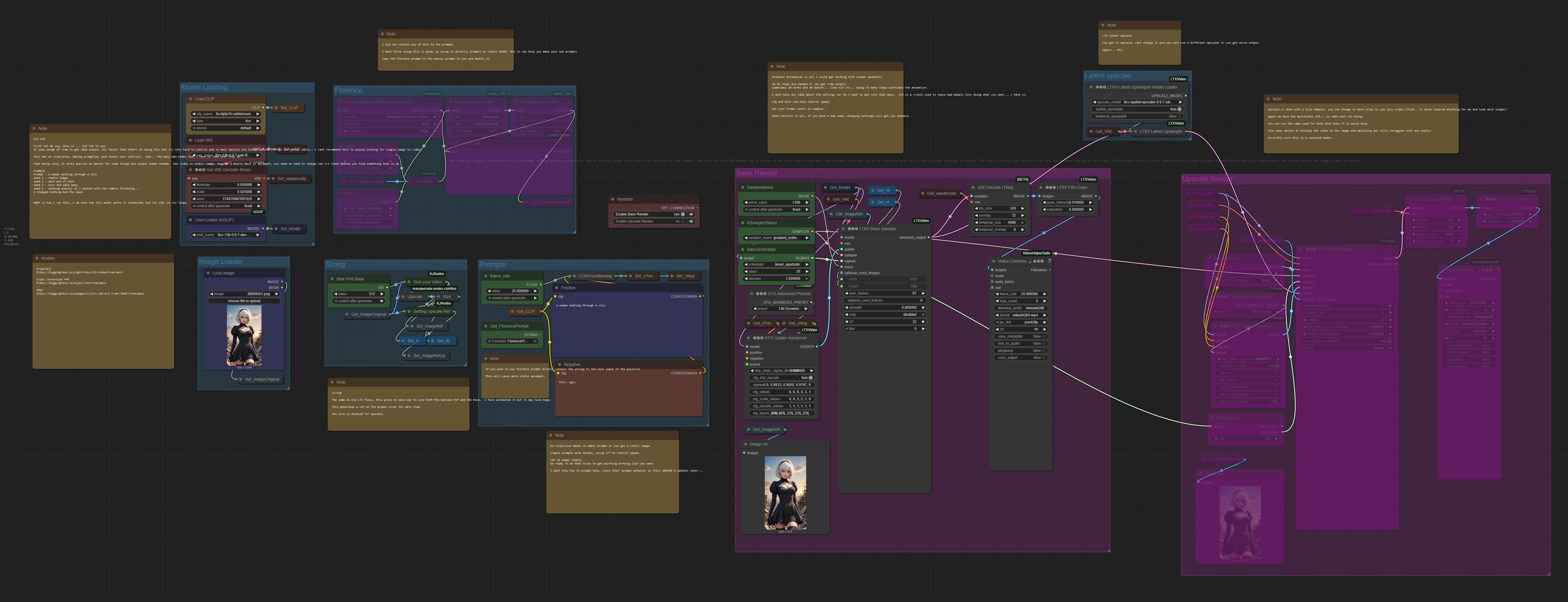The height and width of the screenshot is (602, 1568).
Task: Click the Base Render group title
Action: click(x=757, y=173)
